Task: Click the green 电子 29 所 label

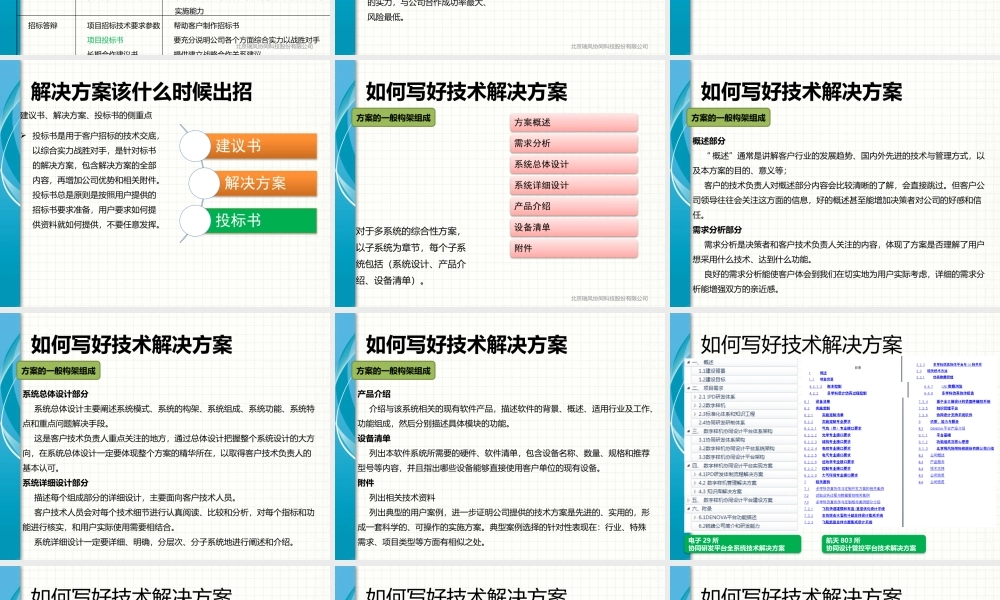Action: pyautogui.click(x=742, y=544)
